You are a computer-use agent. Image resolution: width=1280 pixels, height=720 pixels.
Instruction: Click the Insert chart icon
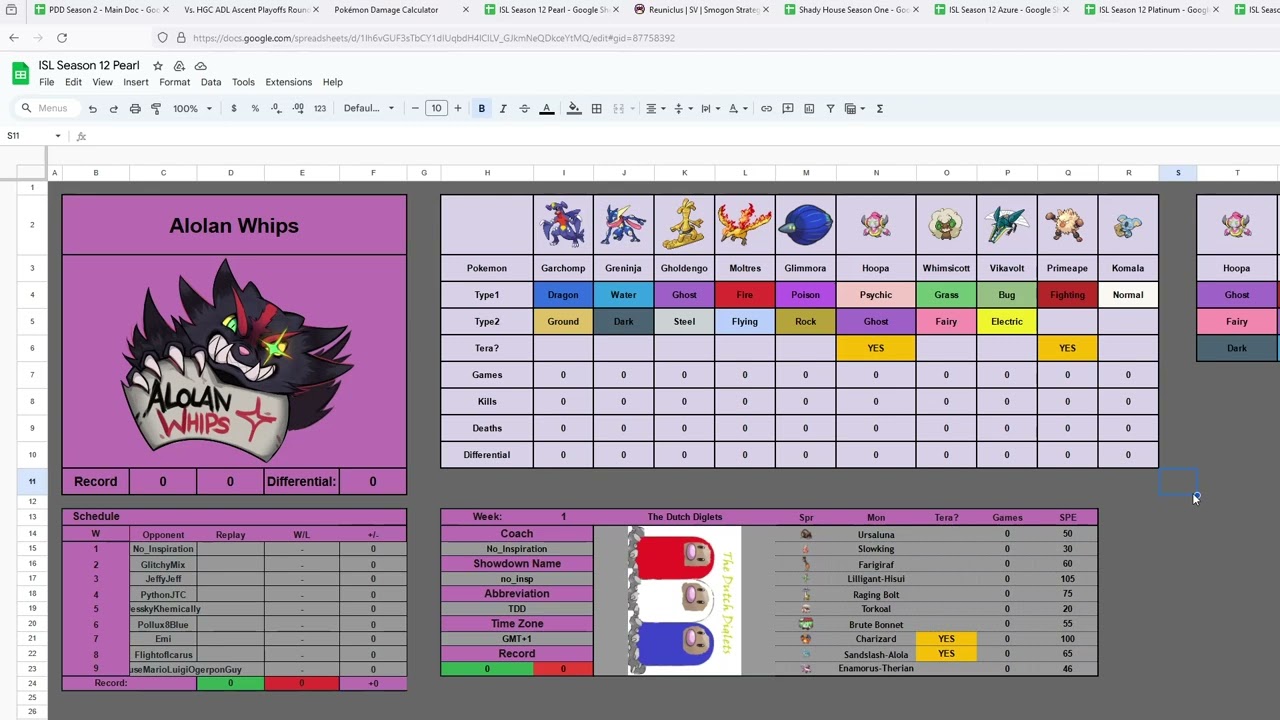point(809,108)
